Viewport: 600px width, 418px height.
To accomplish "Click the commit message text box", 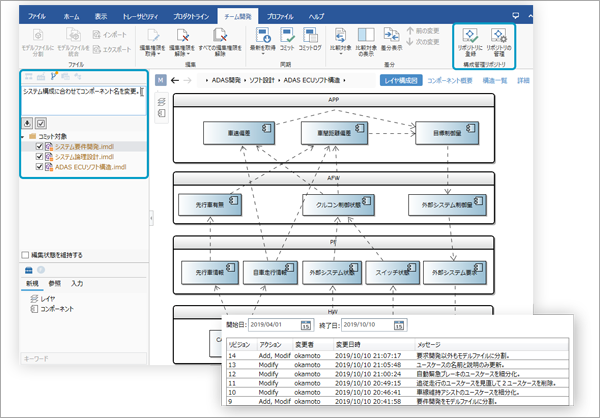I will 83,100.
